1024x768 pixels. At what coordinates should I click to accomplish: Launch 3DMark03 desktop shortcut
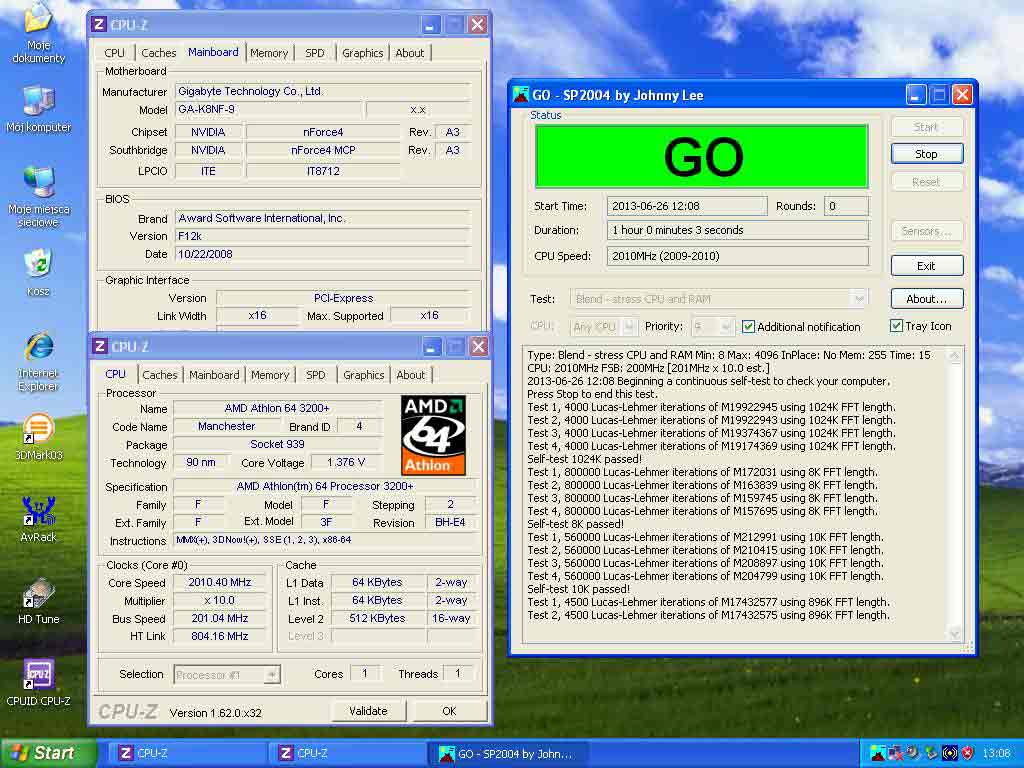[x=38, y=430]
